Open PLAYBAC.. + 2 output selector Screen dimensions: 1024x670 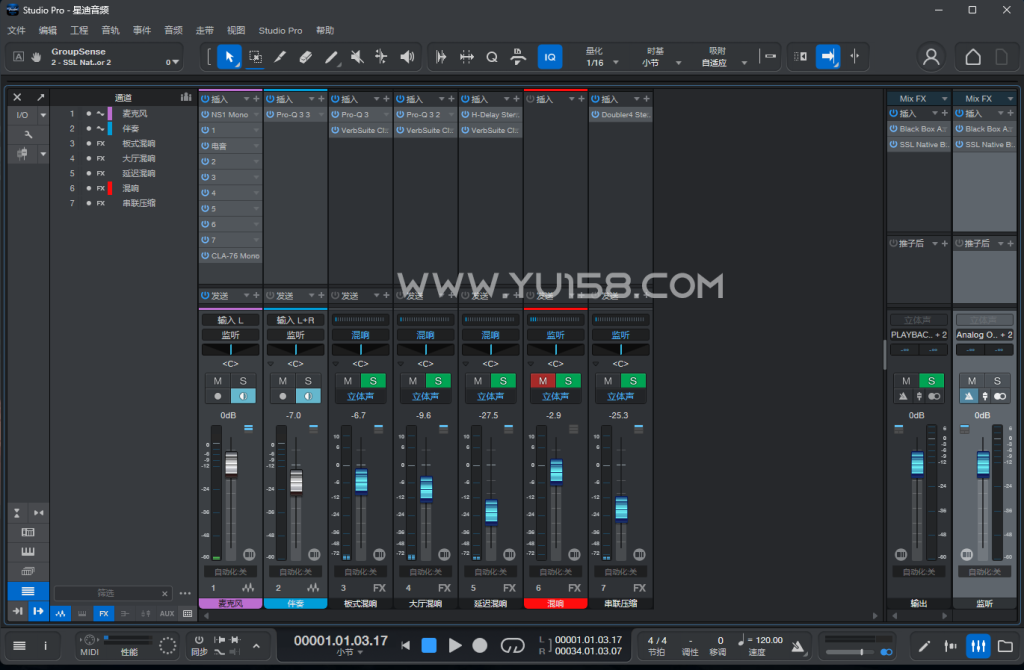[x=918, y=334]
